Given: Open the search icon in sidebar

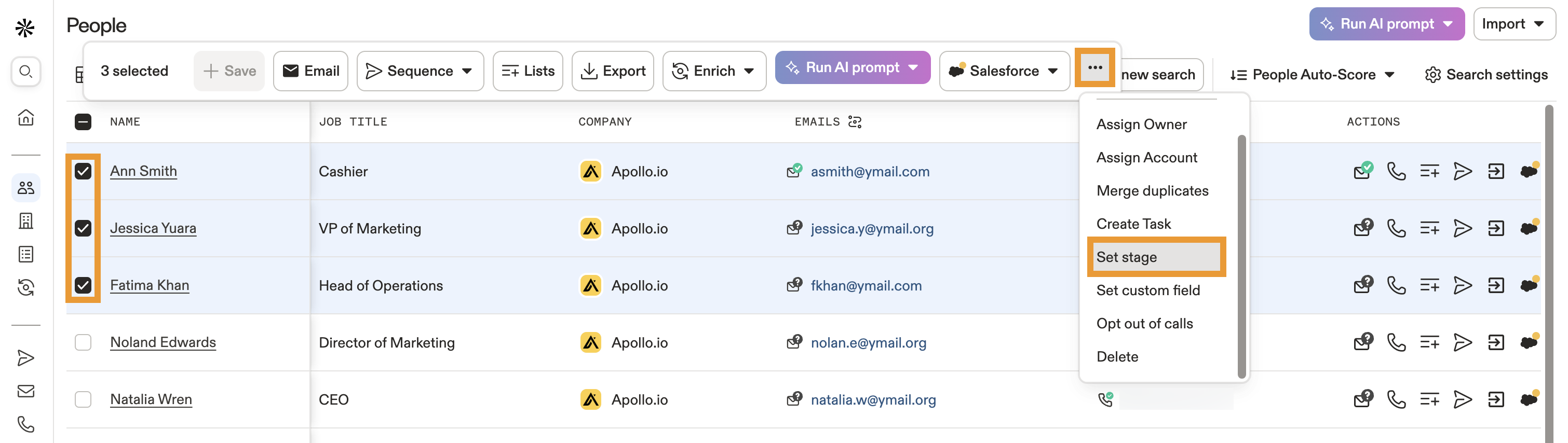Looking at the screenshot, I should pos(25,72).
